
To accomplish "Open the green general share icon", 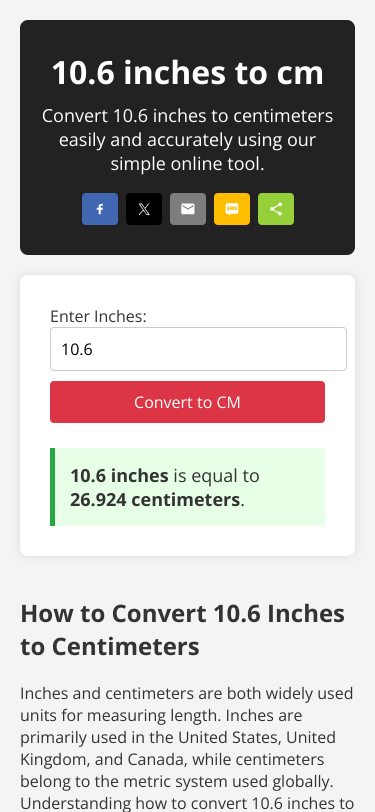I will coord(276,209).
